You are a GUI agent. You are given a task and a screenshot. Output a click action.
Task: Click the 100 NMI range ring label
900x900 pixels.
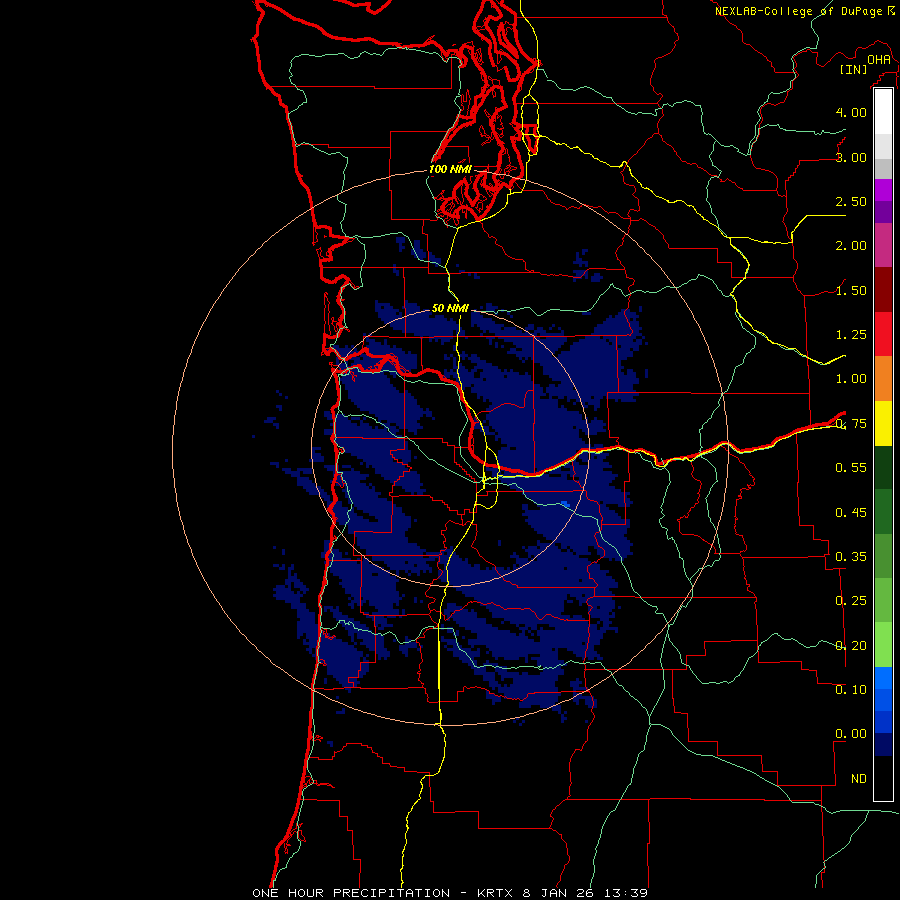[x=450, y=169]
